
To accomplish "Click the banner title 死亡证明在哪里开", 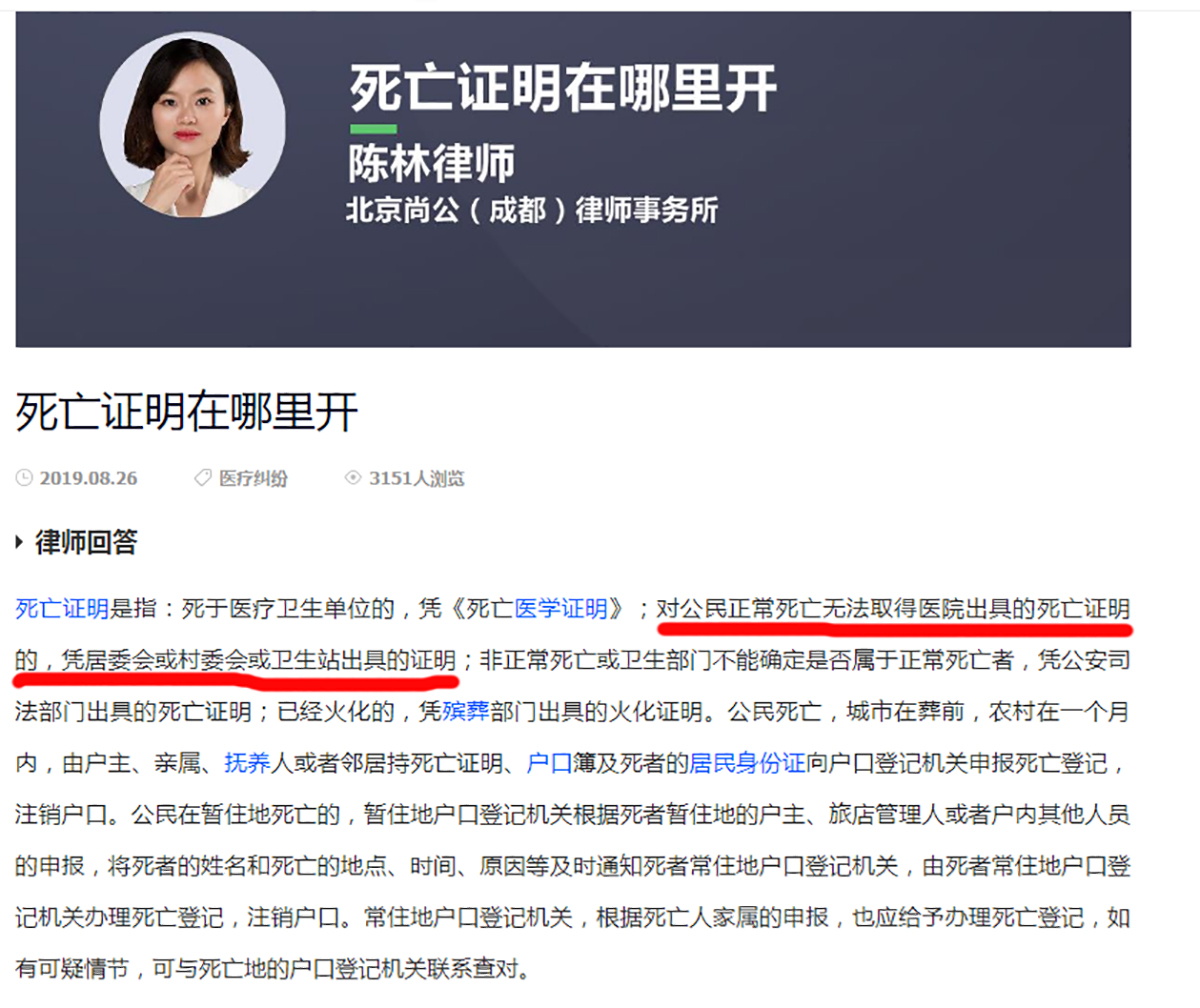I will click(x=564, y=88).
